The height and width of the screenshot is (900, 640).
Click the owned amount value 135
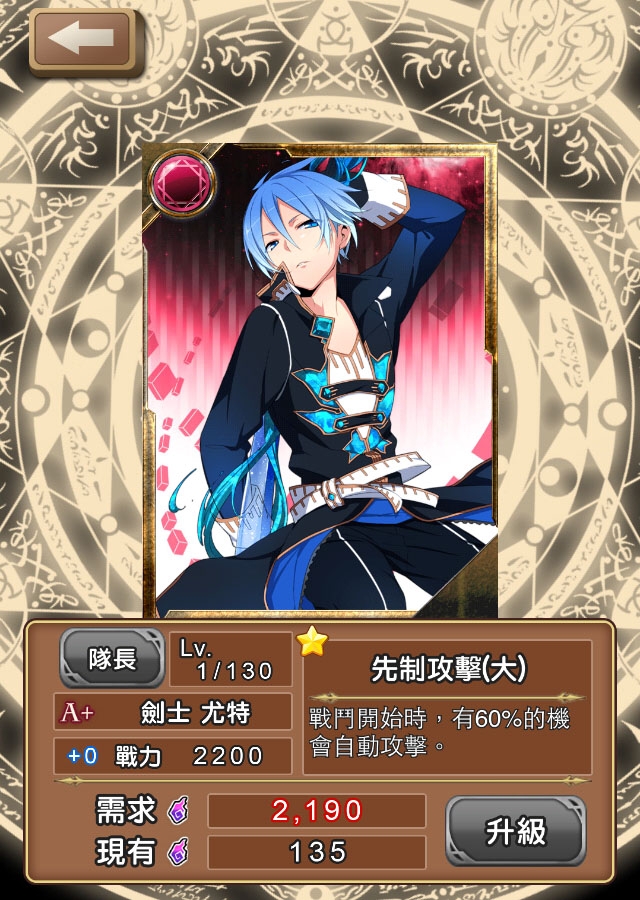(x=317, y=852)
